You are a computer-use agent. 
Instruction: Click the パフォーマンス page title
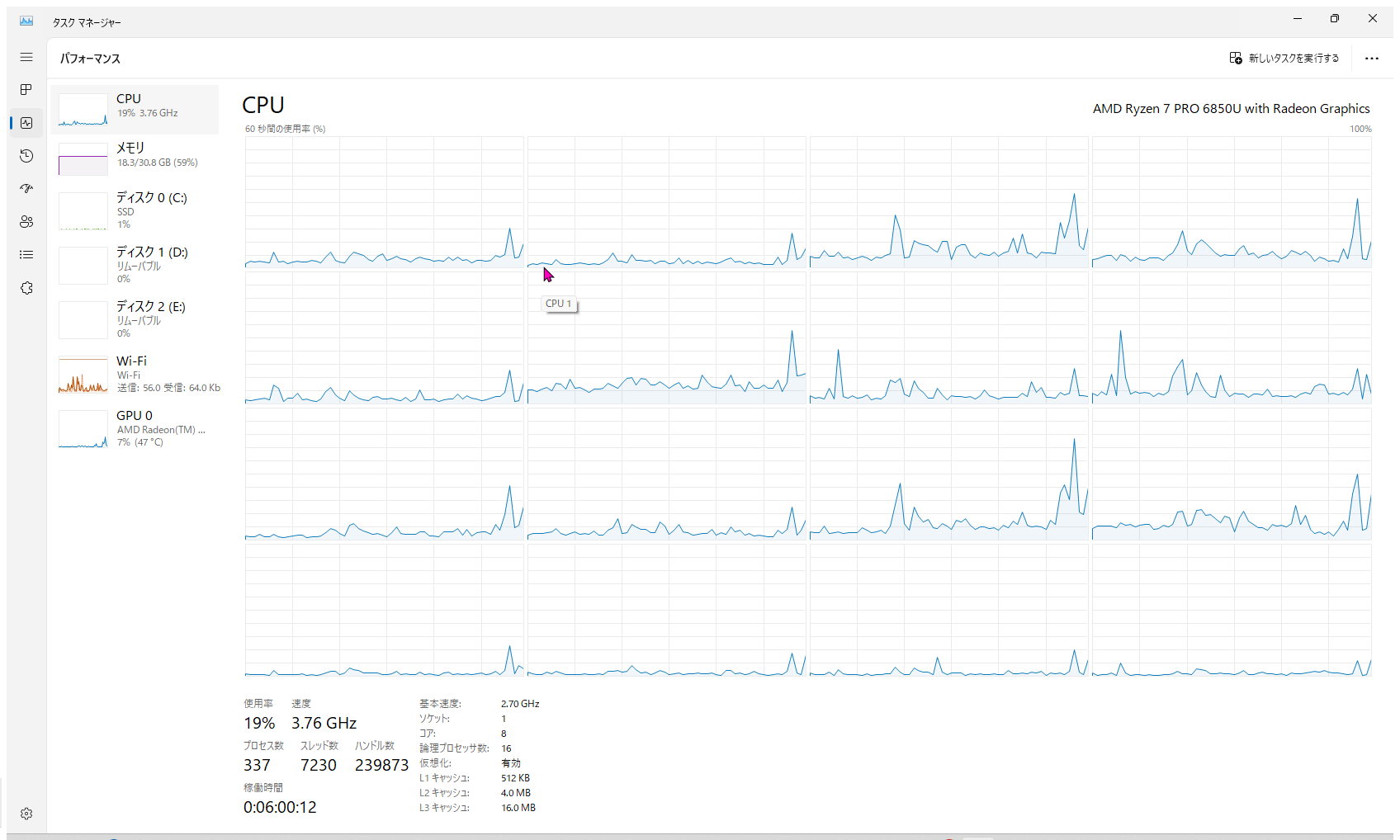[90, 59]
